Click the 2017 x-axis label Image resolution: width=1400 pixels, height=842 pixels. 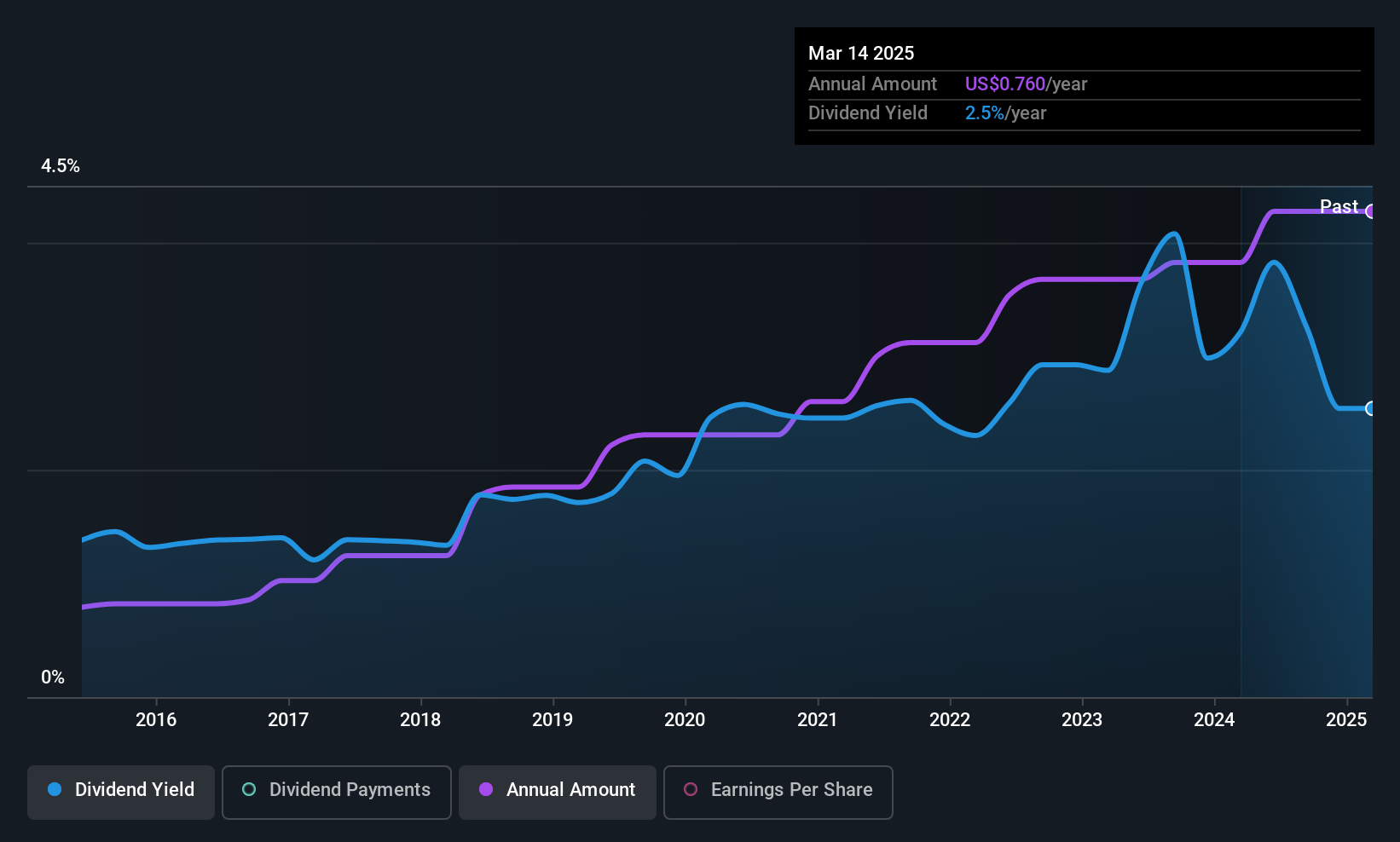pyautogui.click(x=288, y=719)
